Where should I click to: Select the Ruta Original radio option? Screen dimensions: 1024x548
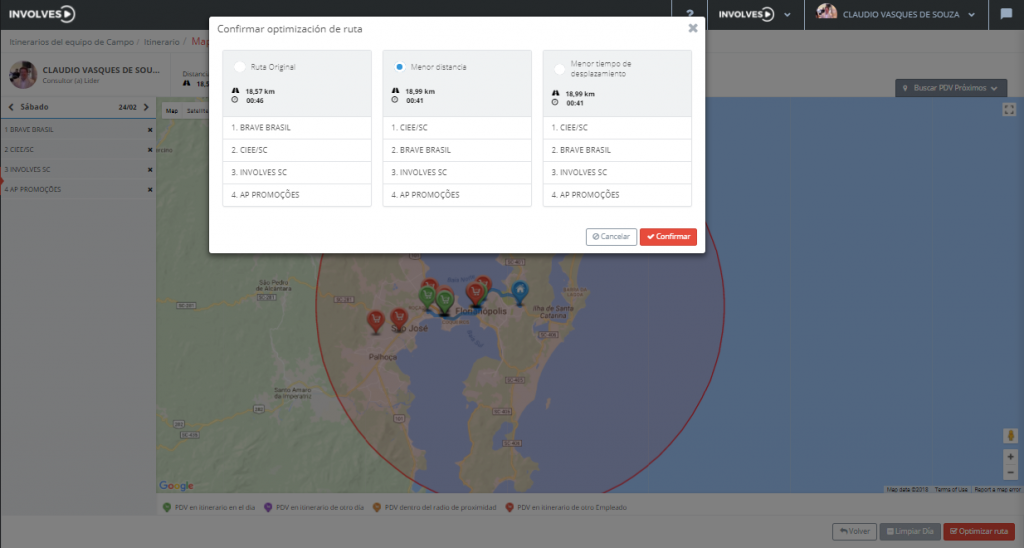click(239, 67)
